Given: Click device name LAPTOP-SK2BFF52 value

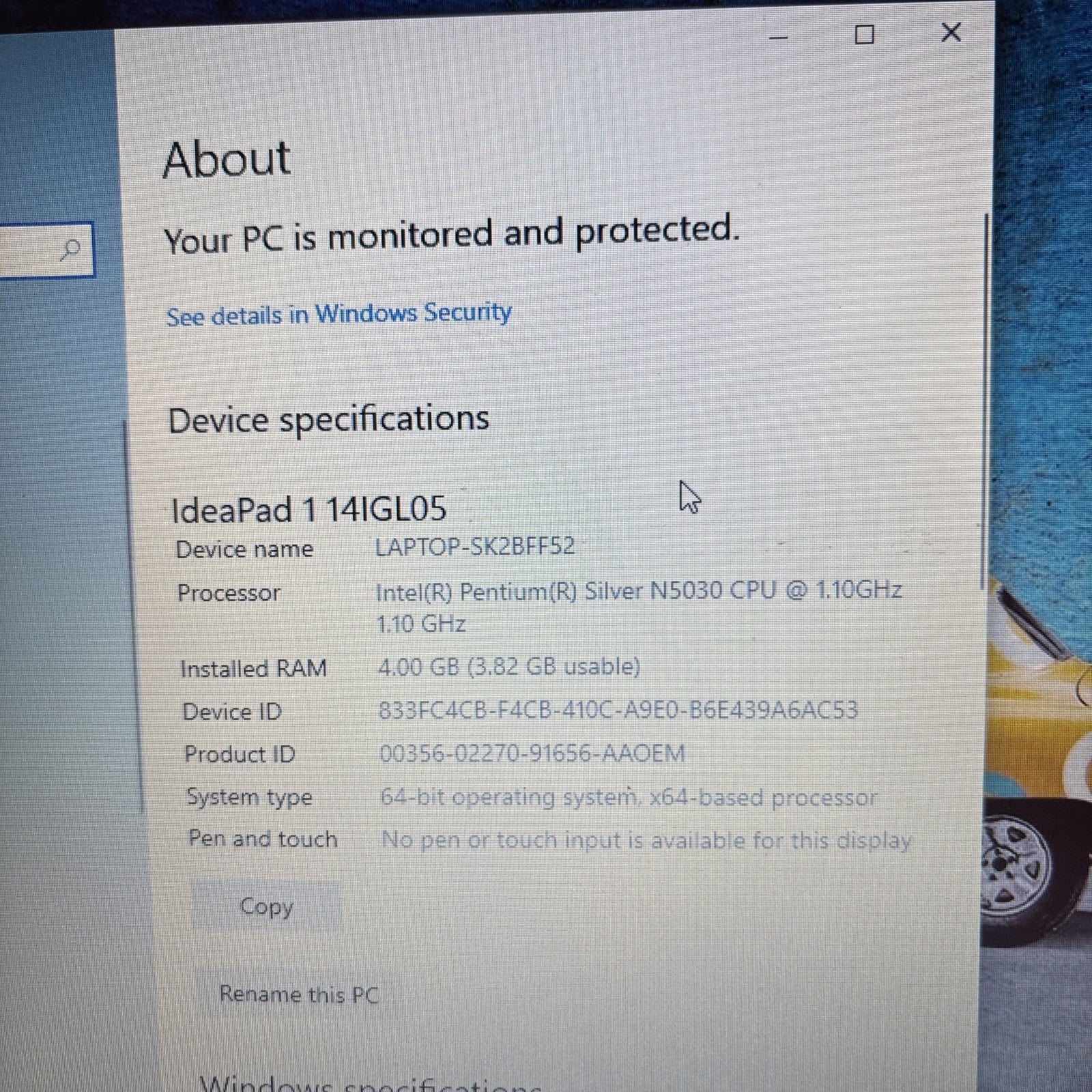Looking at the screenshot, I should point(475,547).
